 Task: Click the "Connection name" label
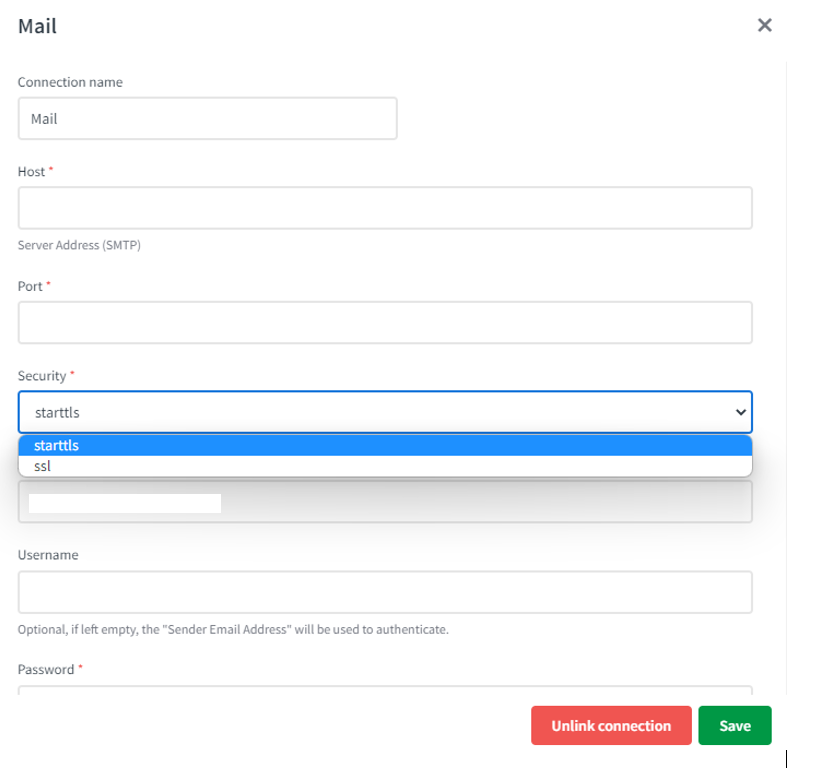tap(70, 82)
